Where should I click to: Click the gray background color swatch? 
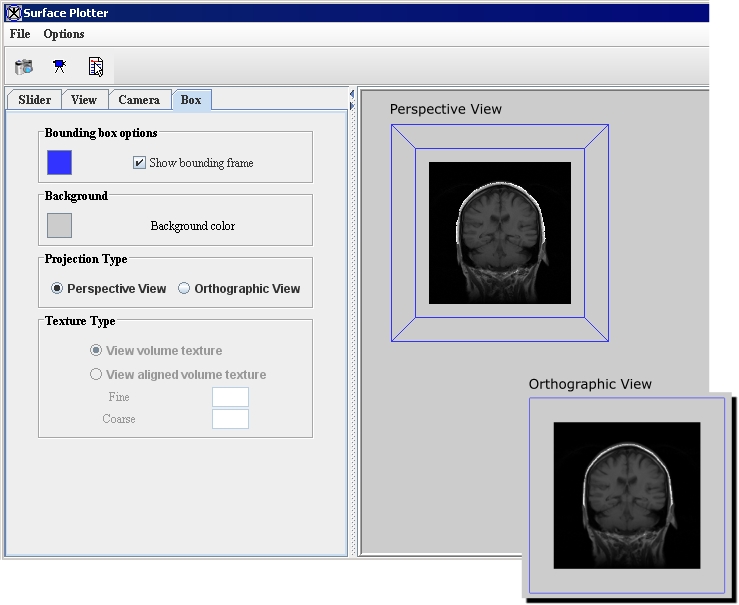pyautogui.click(x=60, y=225)
